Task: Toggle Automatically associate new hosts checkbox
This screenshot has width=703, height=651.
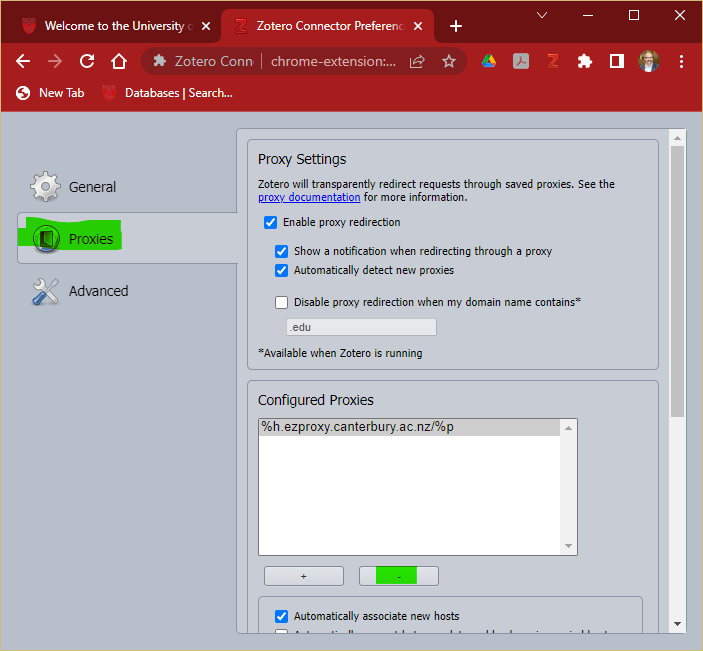Action: [x=282, y=616]
